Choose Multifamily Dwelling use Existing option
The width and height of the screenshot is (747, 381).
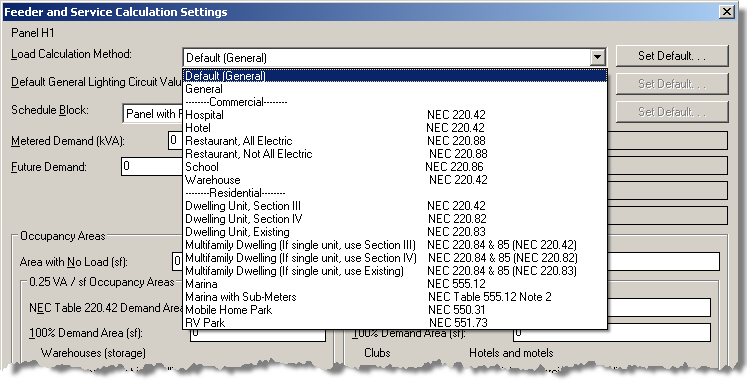pyautogui.click(x=395, y=271)
